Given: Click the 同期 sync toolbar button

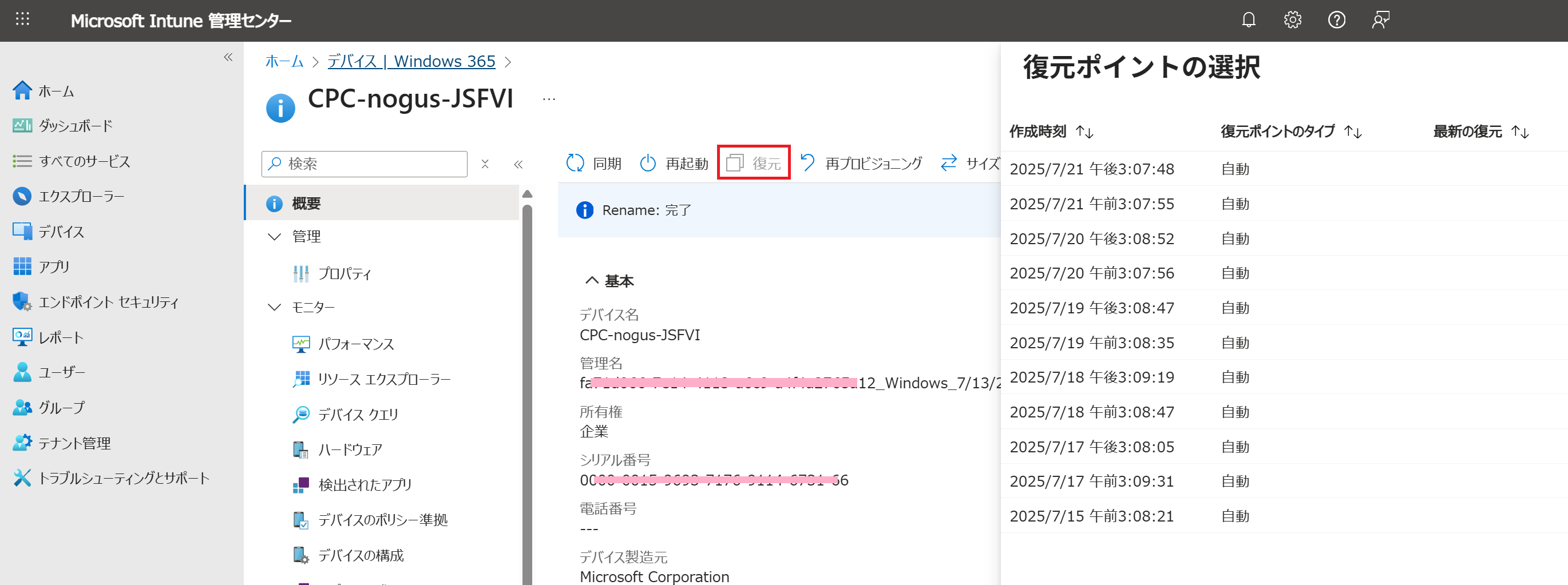Looking at the screenshot, I should [x=593, y=163].
